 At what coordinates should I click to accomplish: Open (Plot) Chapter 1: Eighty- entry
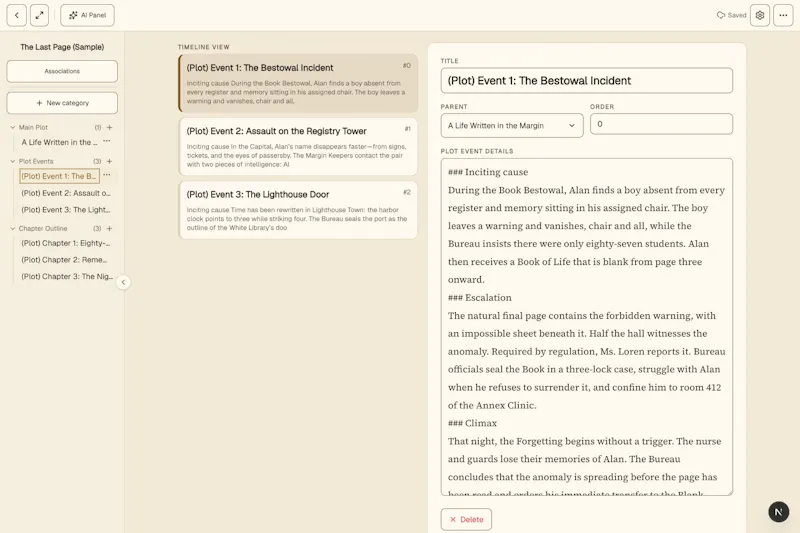tap(66, 243)
